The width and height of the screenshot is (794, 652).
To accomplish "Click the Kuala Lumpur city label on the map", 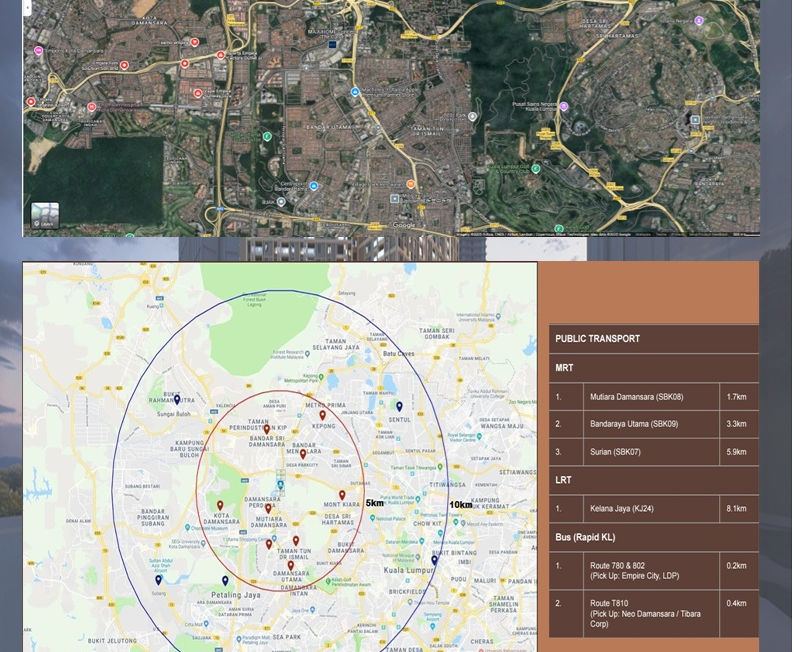I will tap(407, 570).
